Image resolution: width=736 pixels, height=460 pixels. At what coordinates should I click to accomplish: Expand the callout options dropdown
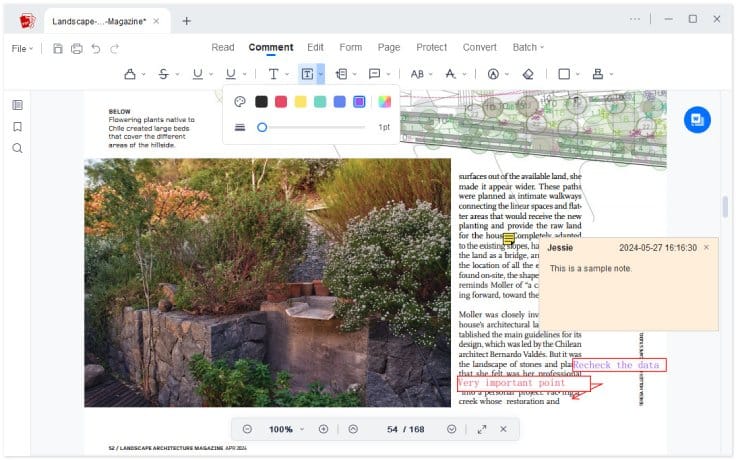[x=355, y=74]
